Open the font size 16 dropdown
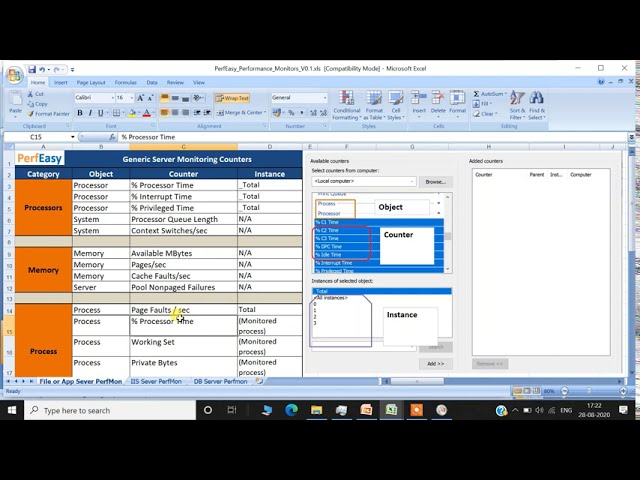 pyautogui.click(x=131, y=98)
